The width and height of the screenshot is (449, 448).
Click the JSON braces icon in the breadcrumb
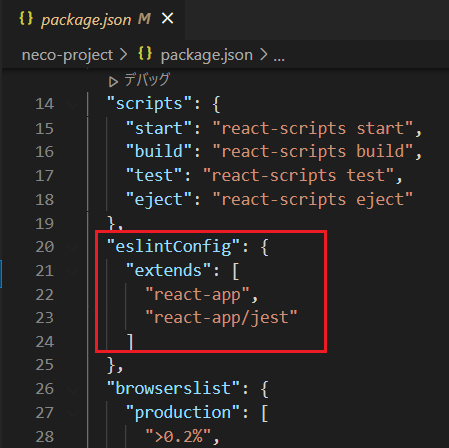tap(145, 53)
